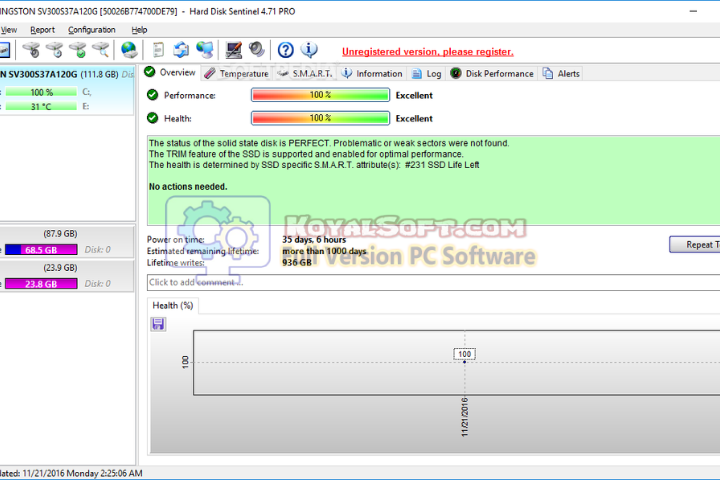This screenshot has height=480, width=720.
Task: Open configuration via monitor-screwdriver icon
Action: (233, 50)
